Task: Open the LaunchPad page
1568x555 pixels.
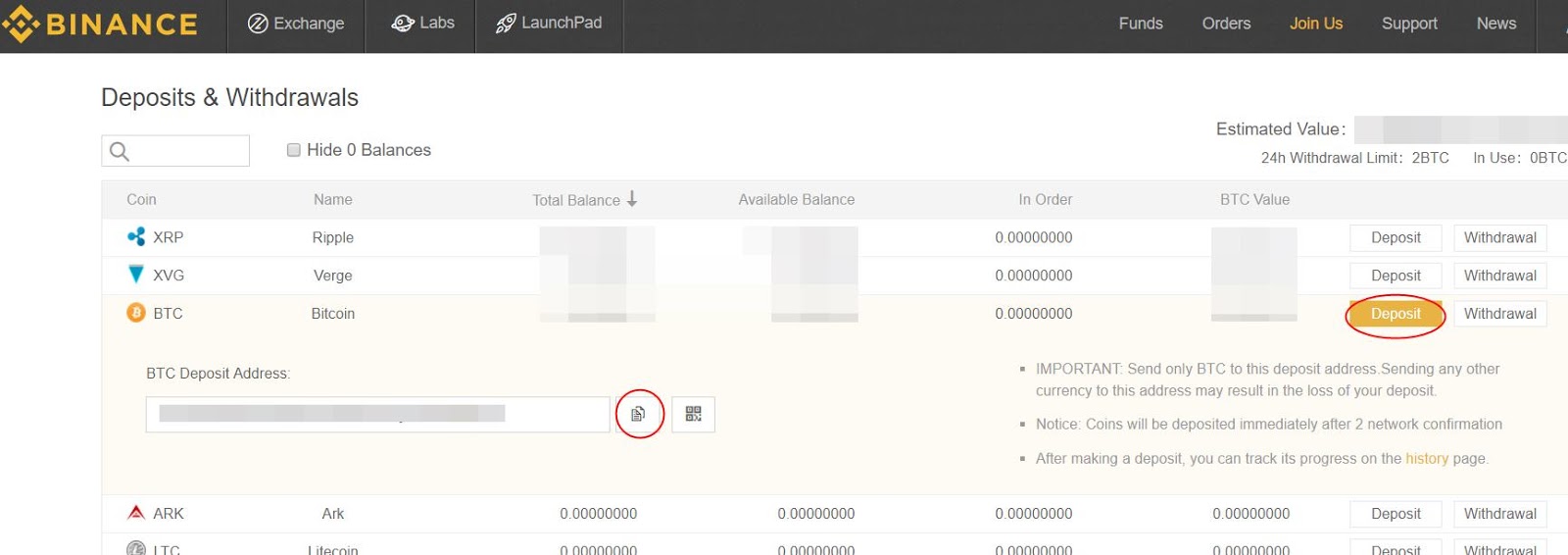Action: click(x=549, y=23)
